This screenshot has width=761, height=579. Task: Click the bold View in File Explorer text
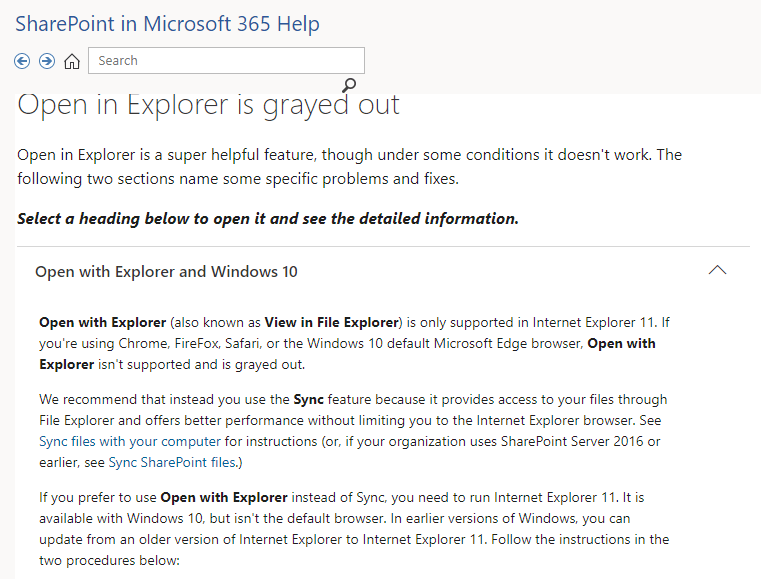click(332, 322)
